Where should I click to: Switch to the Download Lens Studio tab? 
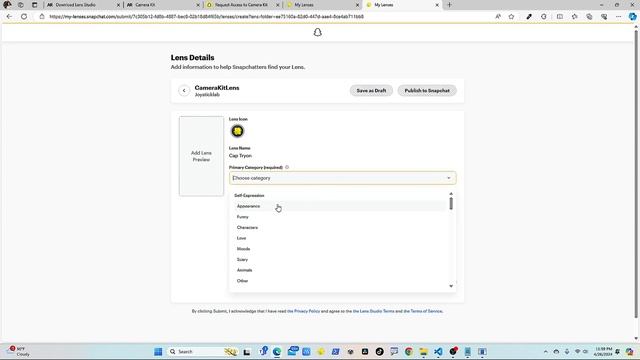[x=82, y=5]
